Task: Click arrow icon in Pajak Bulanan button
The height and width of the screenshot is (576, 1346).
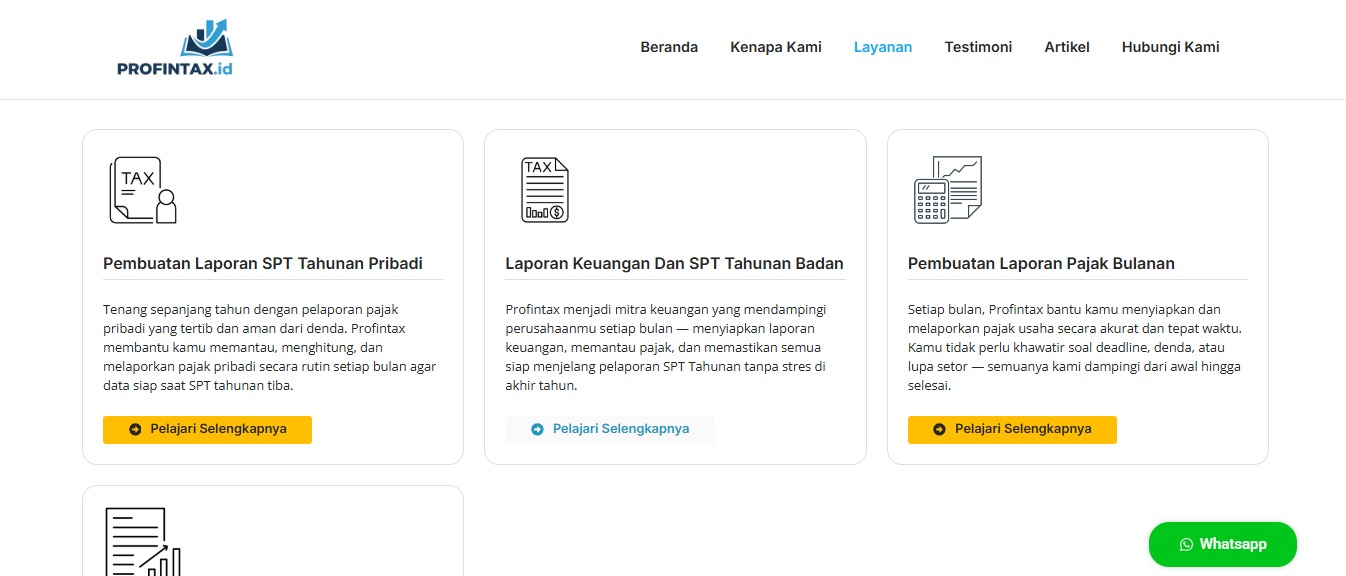Action: [939, 429]
